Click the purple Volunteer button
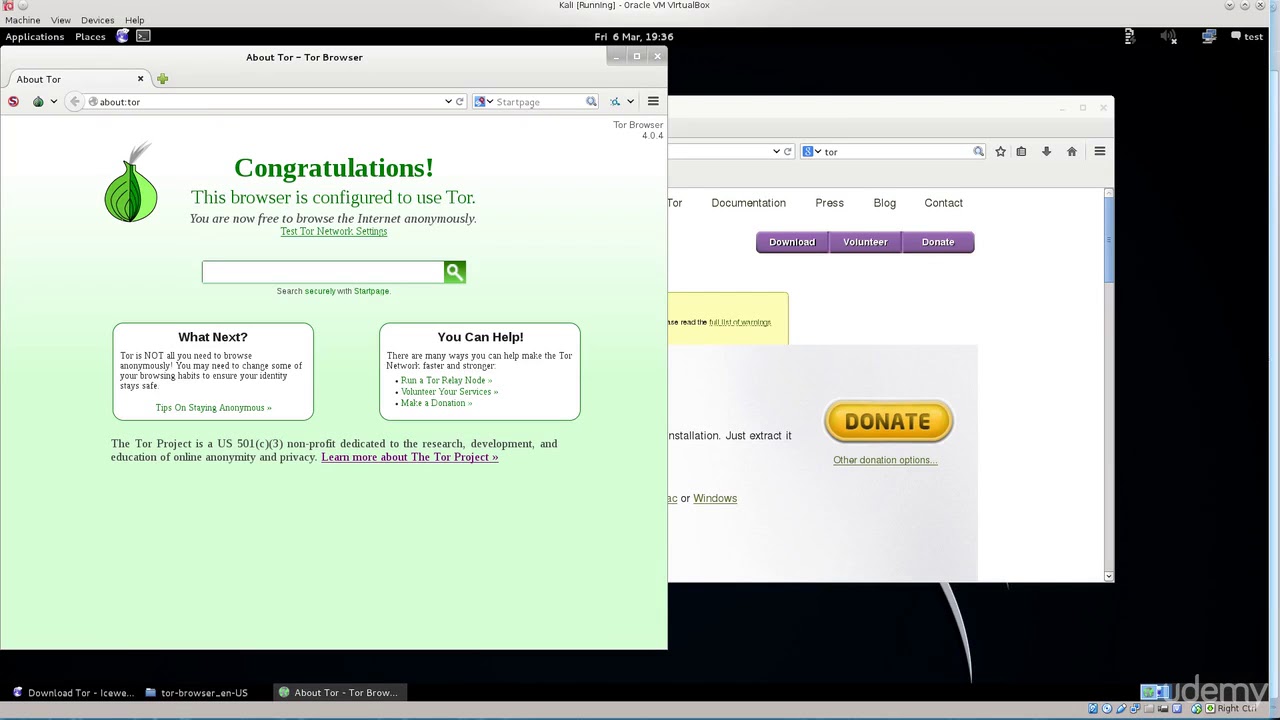1280x720 pixels. pos(865,242)
